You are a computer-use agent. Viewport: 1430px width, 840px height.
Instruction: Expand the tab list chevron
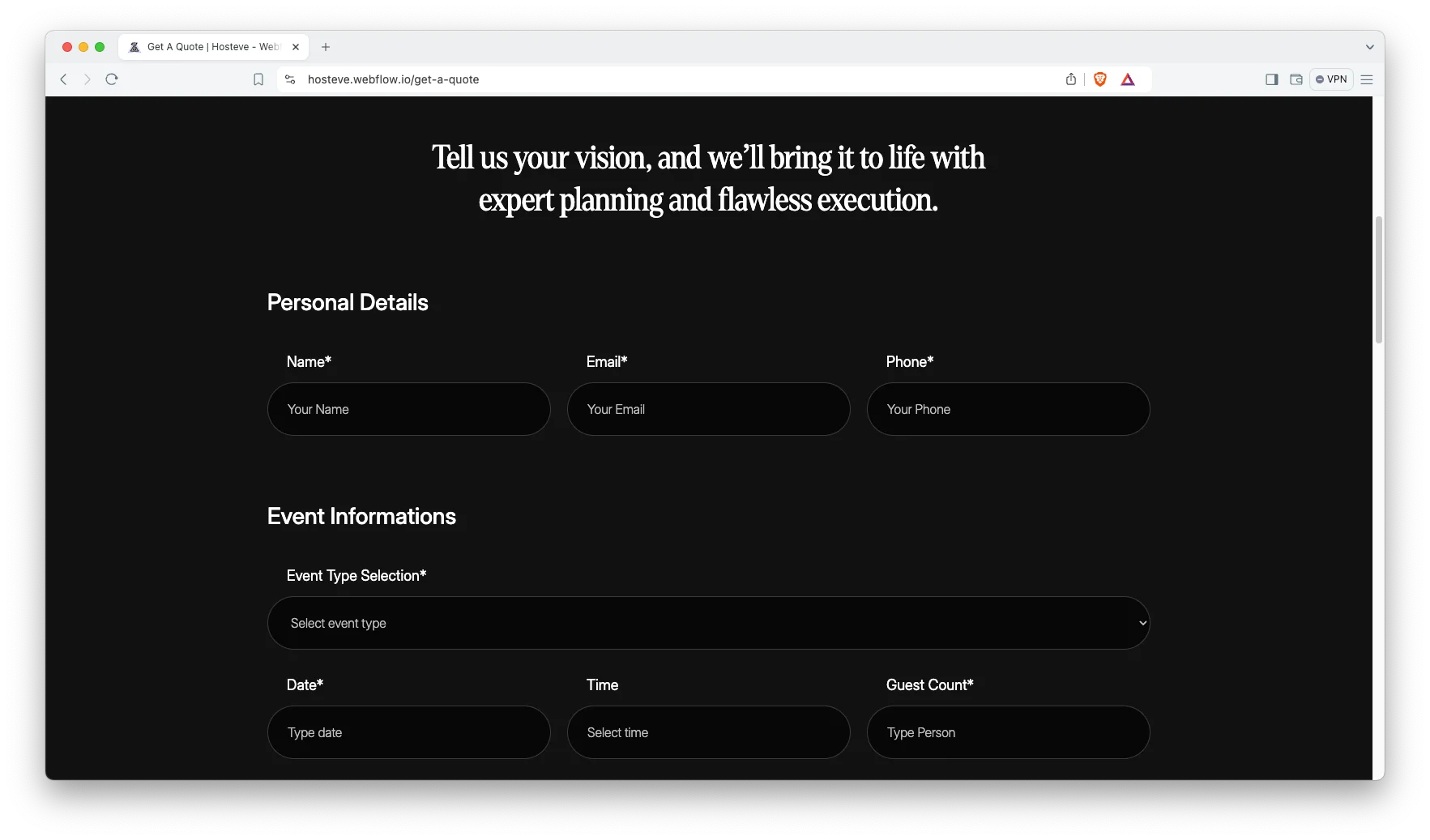pos(1369,47)
